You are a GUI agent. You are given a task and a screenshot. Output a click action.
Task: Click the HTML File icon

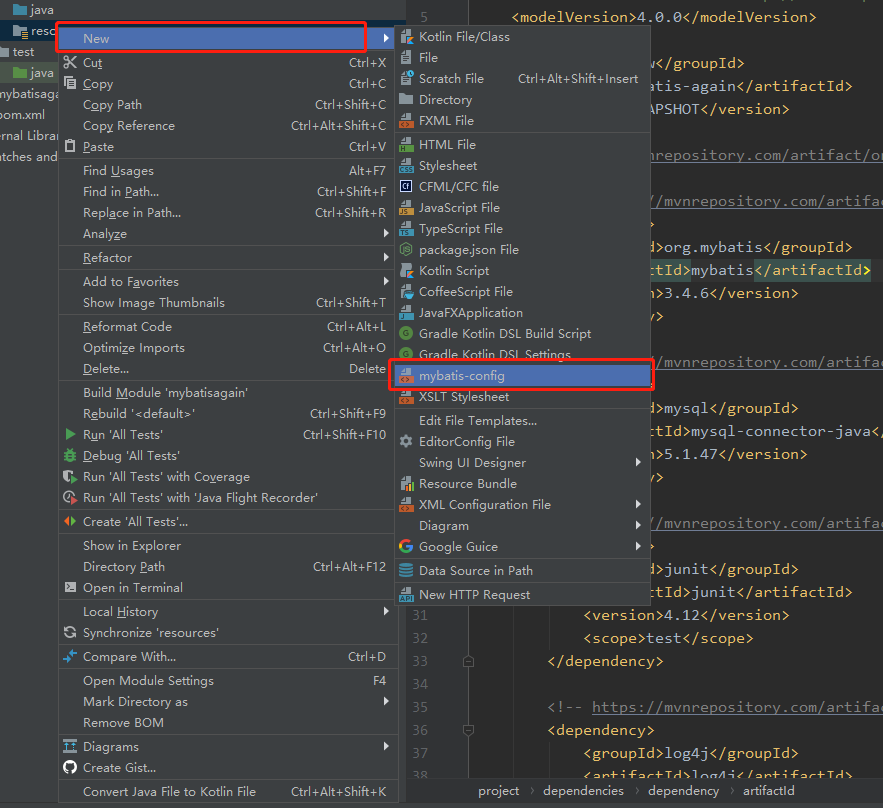(x=406, y=145)
